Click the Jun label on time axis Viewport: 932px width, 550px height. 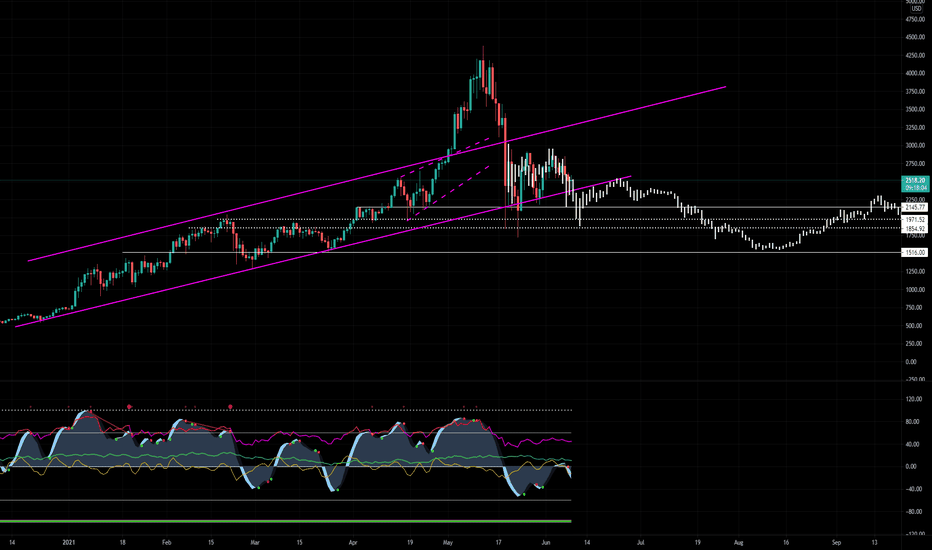(x=546, y=542)
